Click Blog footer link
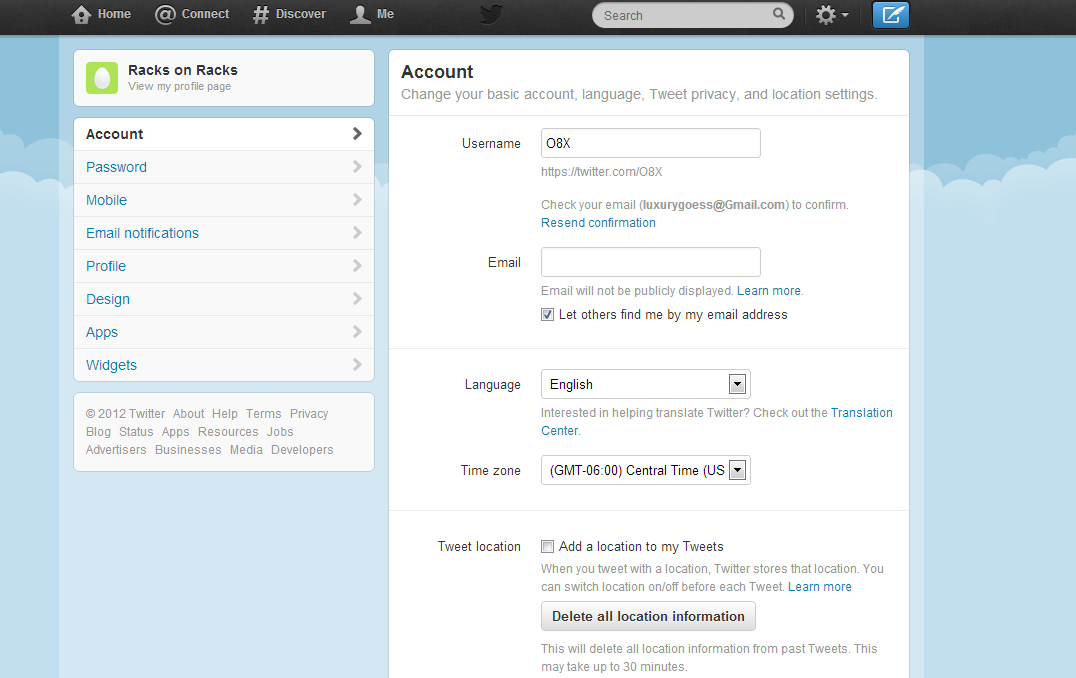 point(98,432)
